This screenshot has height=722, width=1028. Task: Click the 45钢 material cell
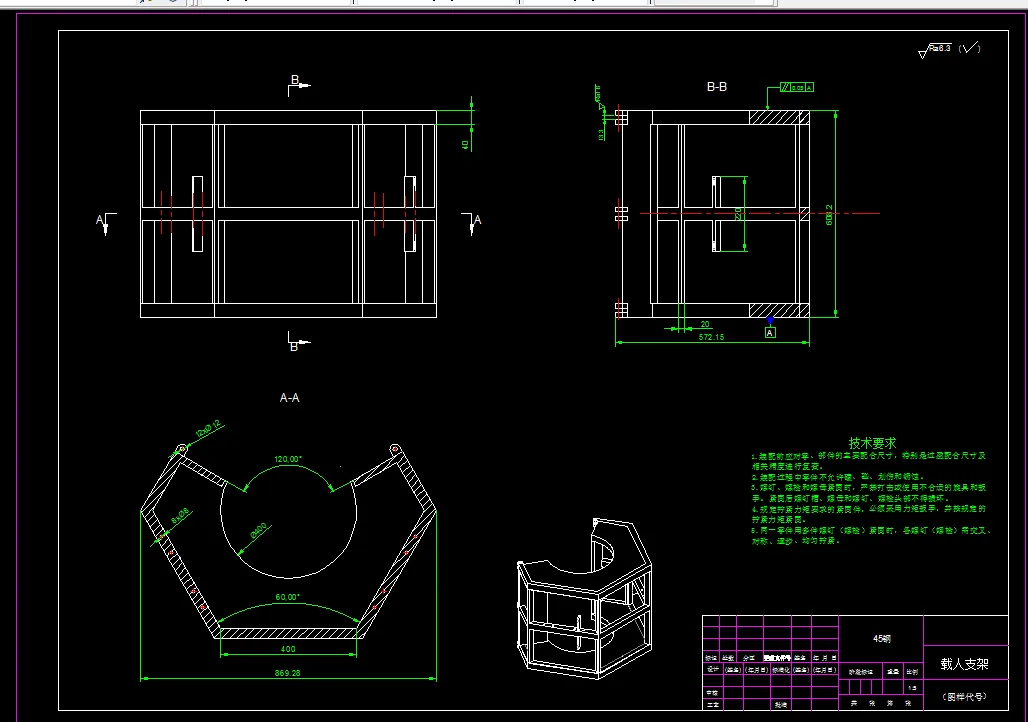point(882,639)
